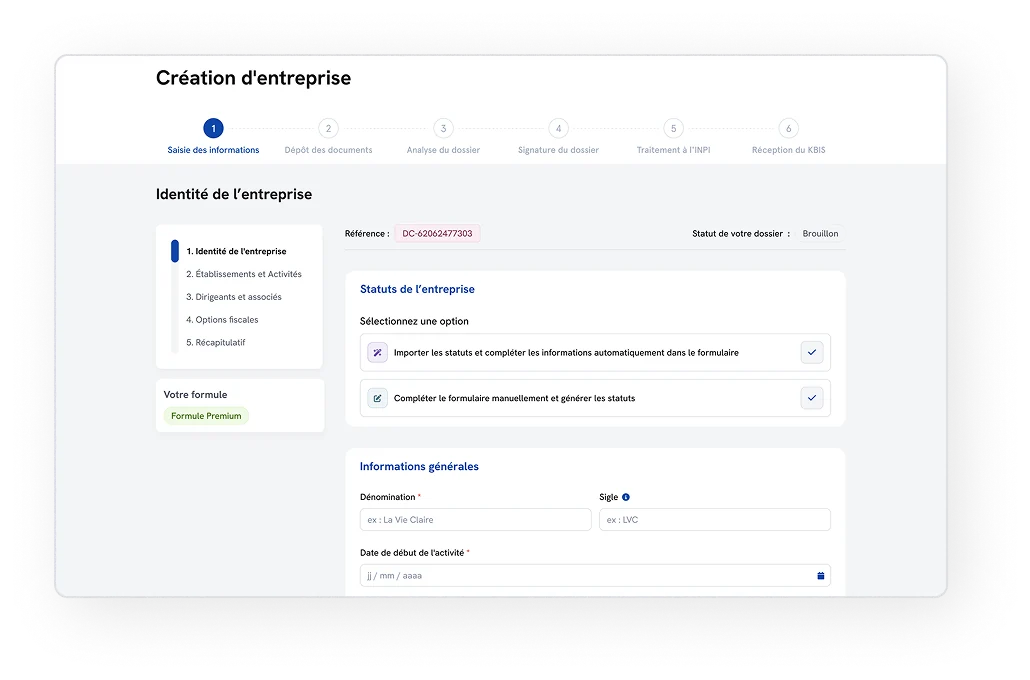Click the Sélectionnez une option label

(x=414, y=321)
